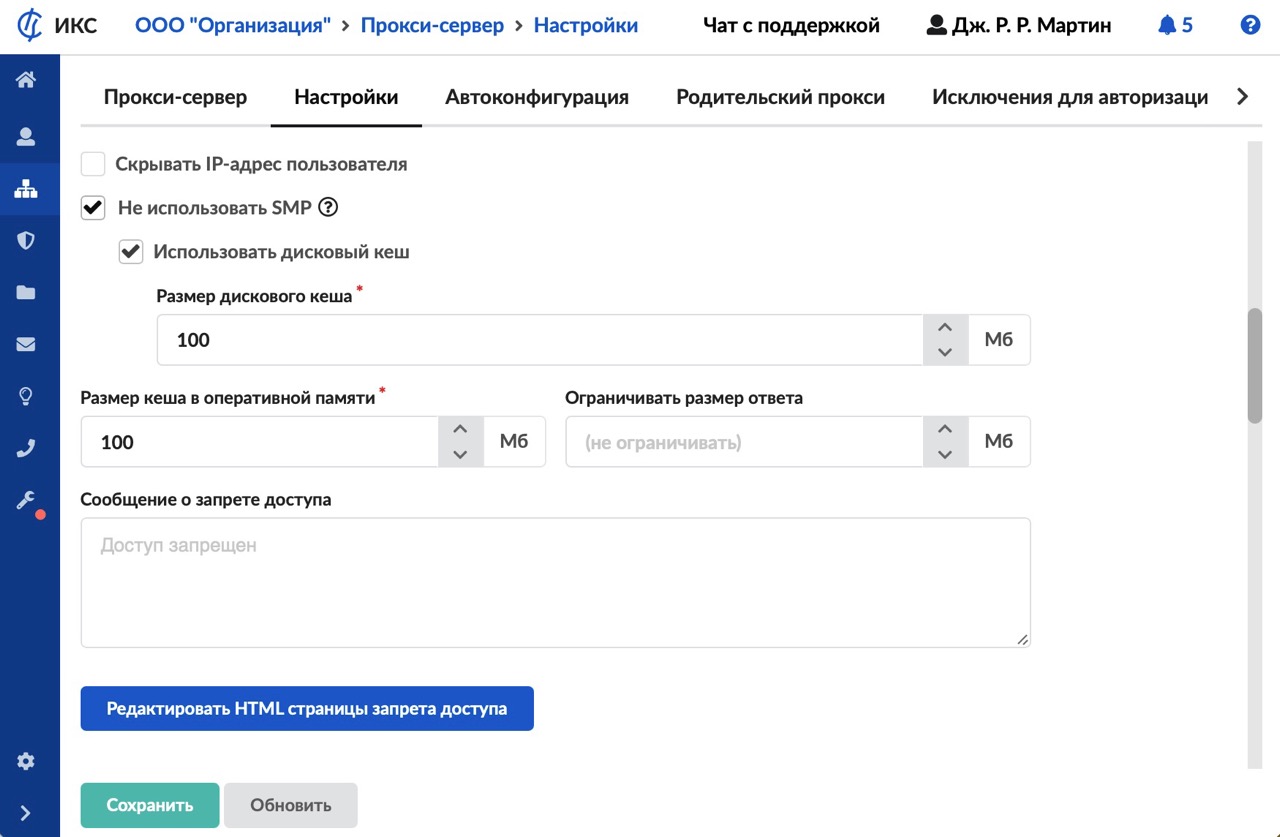Open the shield security sidebar icon
The image size is (1280, 837).
[x=26, y=240]
